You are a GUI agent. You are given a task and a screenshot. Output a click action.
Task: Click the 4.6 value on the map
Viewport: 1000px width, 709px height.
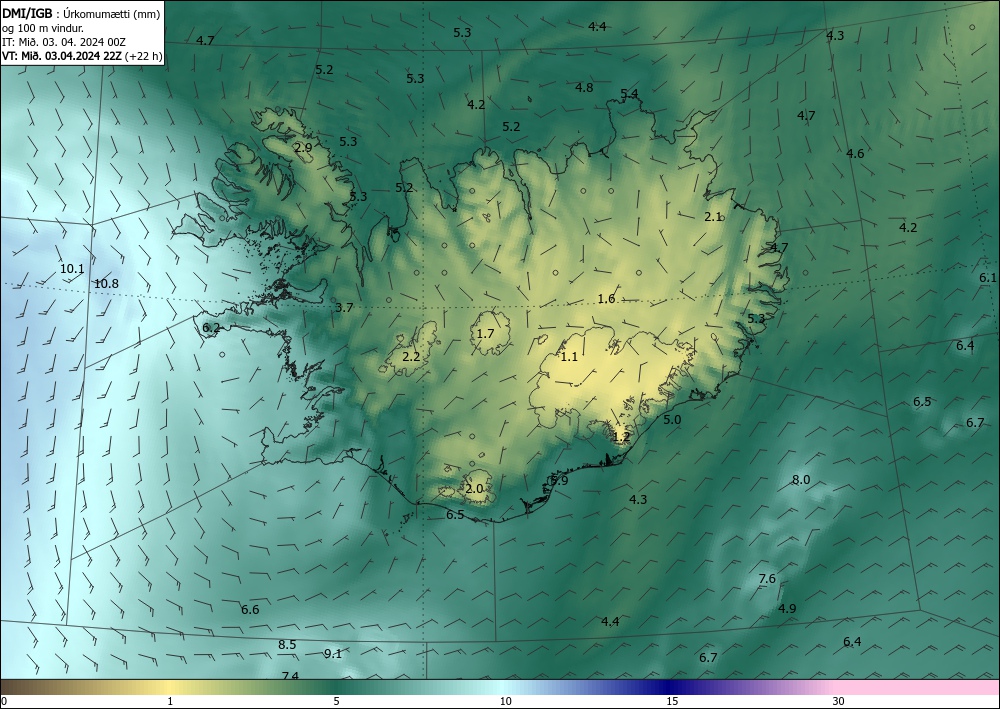(855, 153)
